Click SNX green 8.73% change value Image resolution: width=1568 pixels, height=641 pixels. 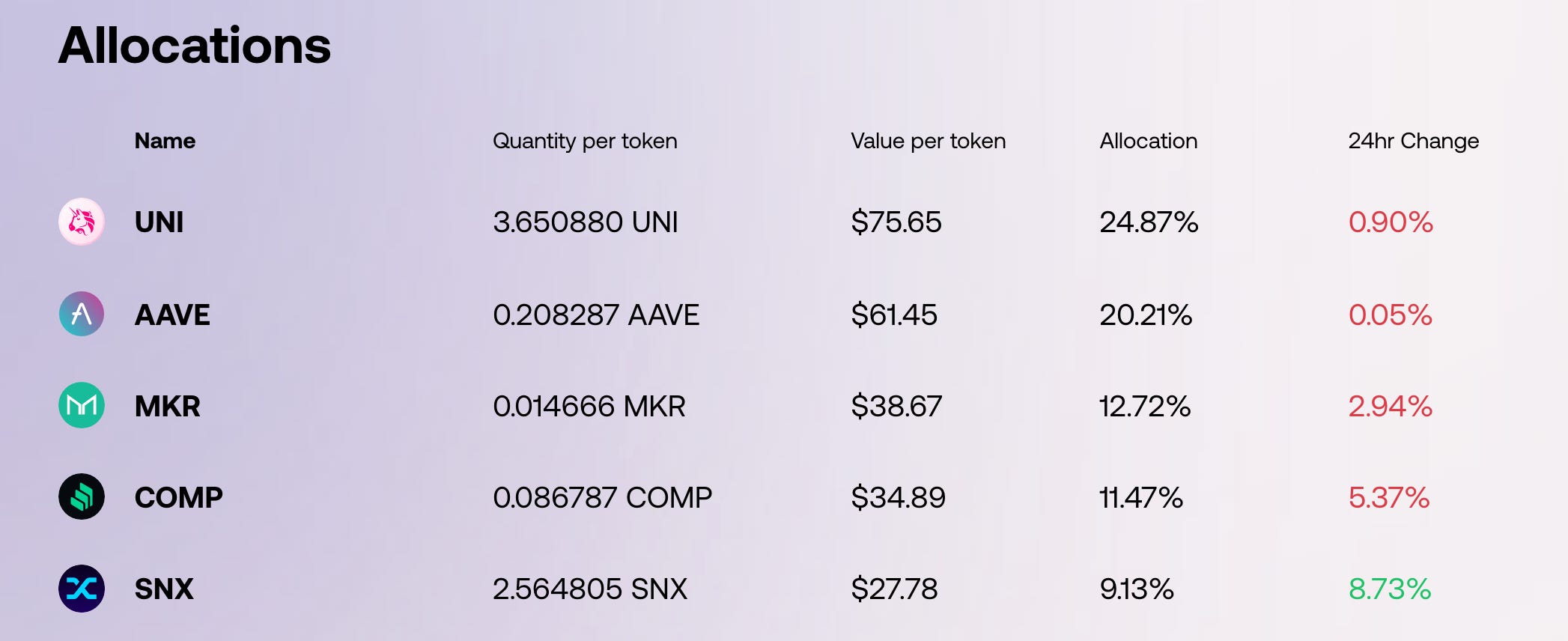click(x=1389, y=589)
